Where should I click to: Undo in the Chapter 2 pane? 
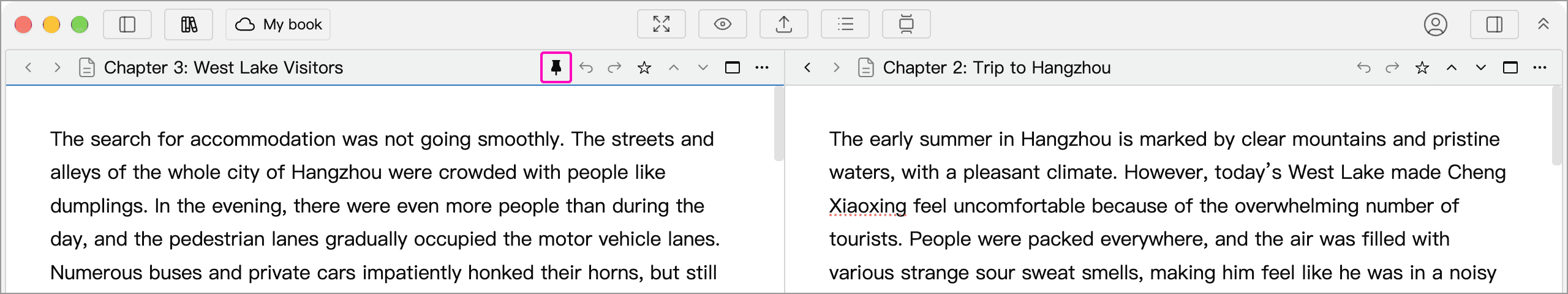click(1364, 67)
